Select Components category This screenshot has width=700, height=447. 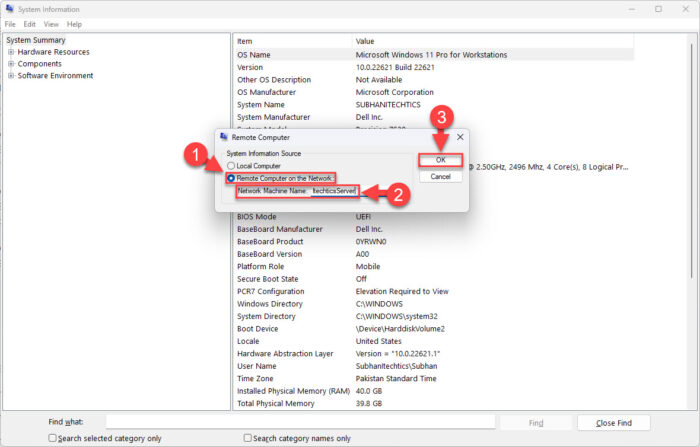tap(39, 64)
